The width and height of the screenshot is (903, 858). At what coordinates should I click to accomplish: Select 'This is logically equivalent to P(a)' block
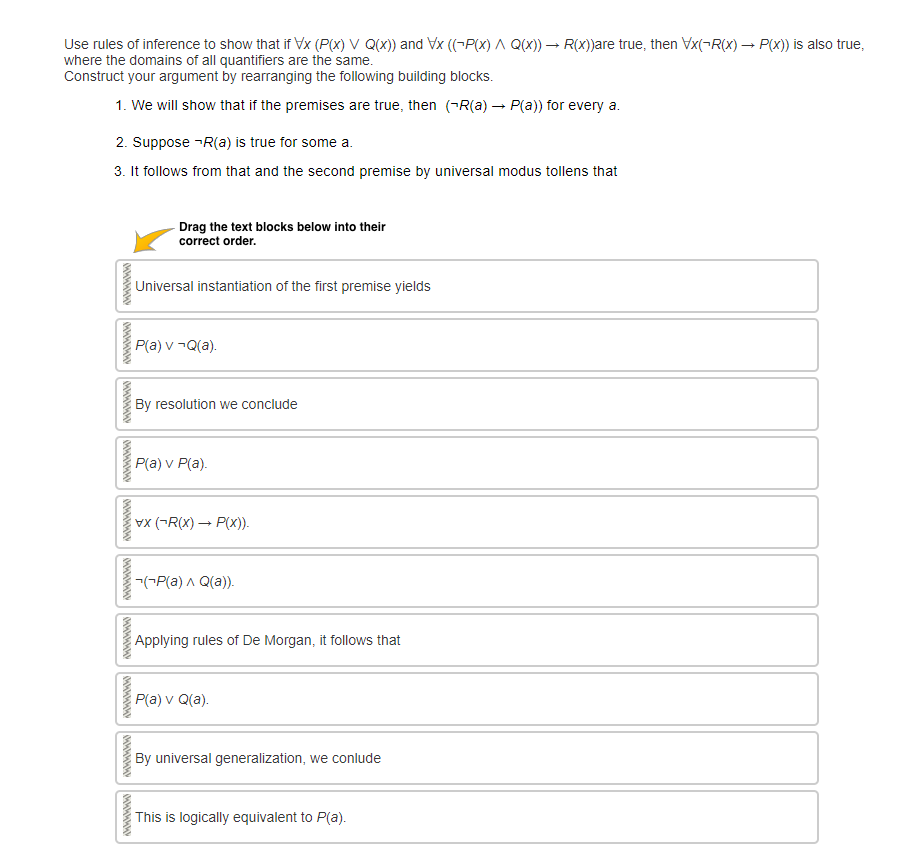(x=467, y=817)
